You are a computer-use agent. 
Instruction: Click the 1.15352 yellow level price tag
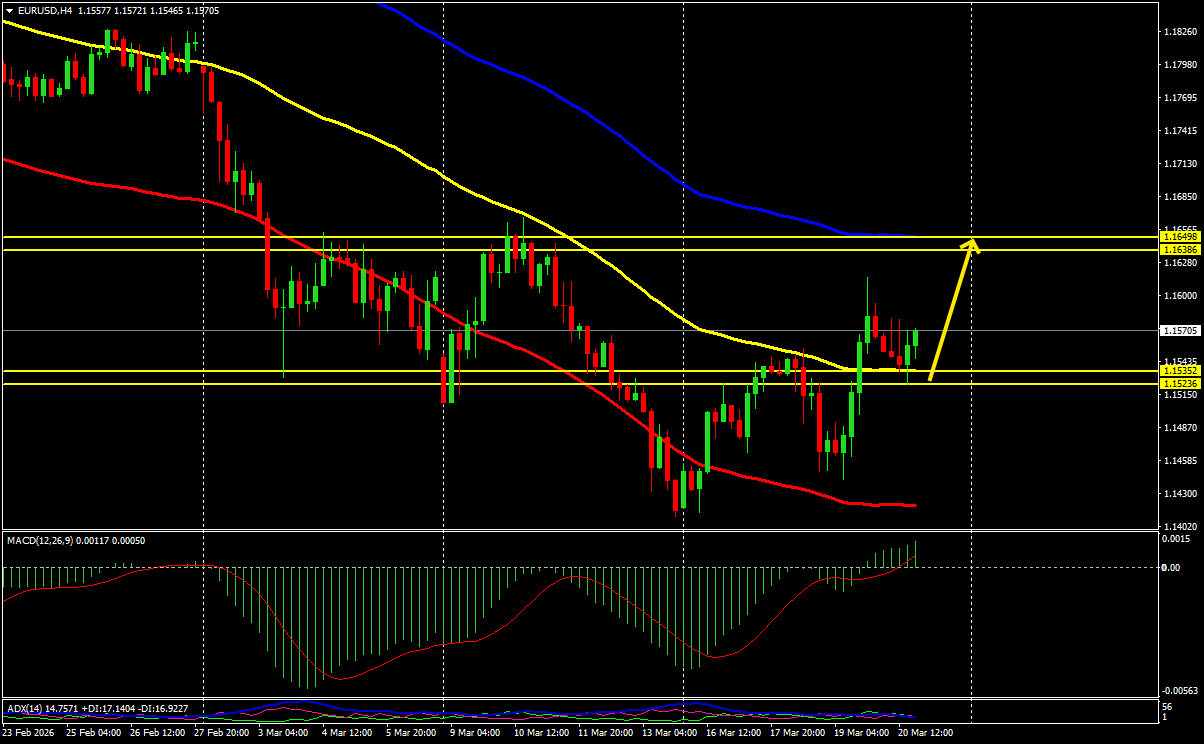pos(1180,371)
